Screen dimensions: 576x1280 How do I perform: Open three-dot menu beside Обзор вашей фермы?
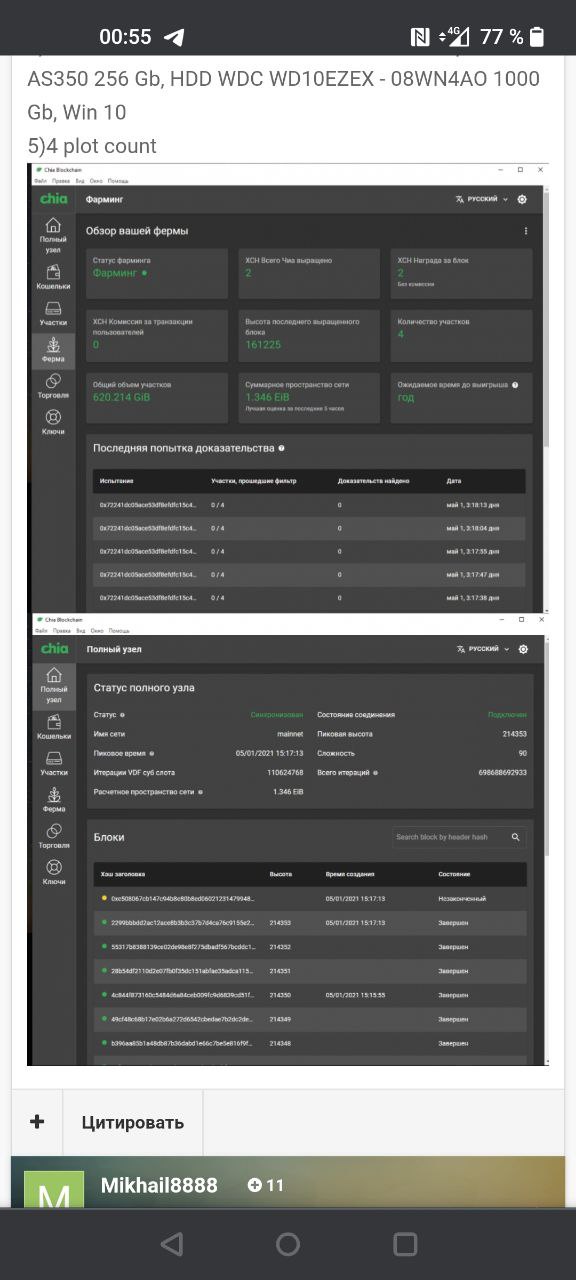(526, 231)
